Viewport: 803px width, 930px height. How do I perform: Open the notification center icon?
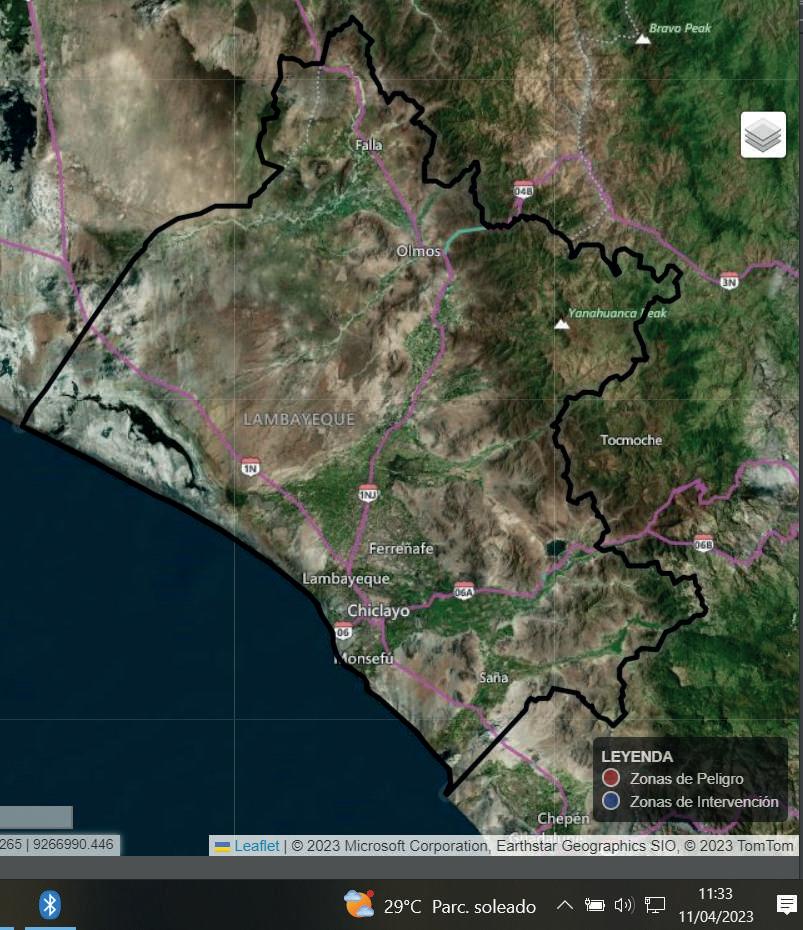click(786, 905)
